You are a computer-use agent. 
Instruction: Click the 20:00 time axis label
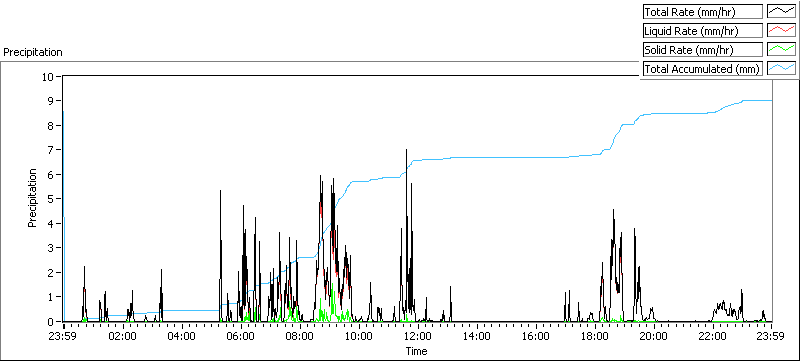[654, 336]
